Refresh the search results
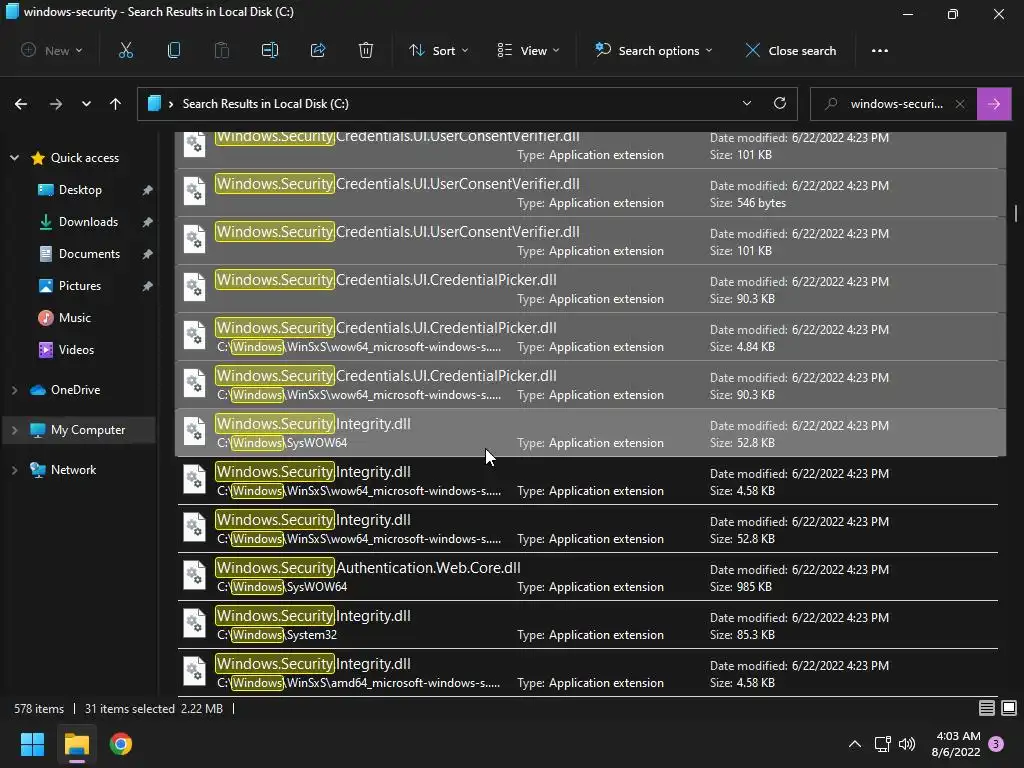This screenshot has height=768, width=1024. tap(780, 103)
